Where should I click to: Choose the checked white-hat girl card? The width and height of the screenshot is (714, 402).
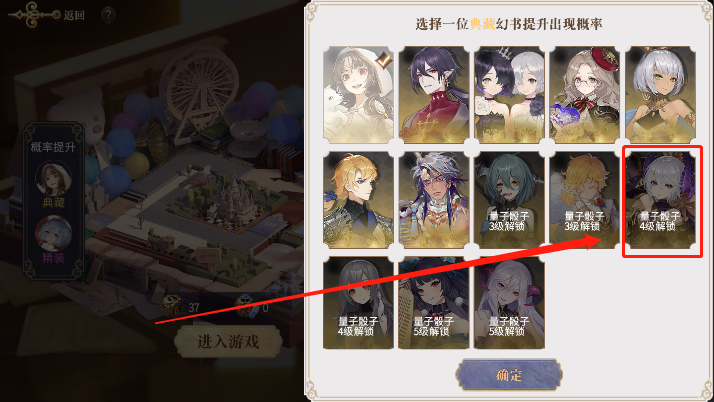358,95
